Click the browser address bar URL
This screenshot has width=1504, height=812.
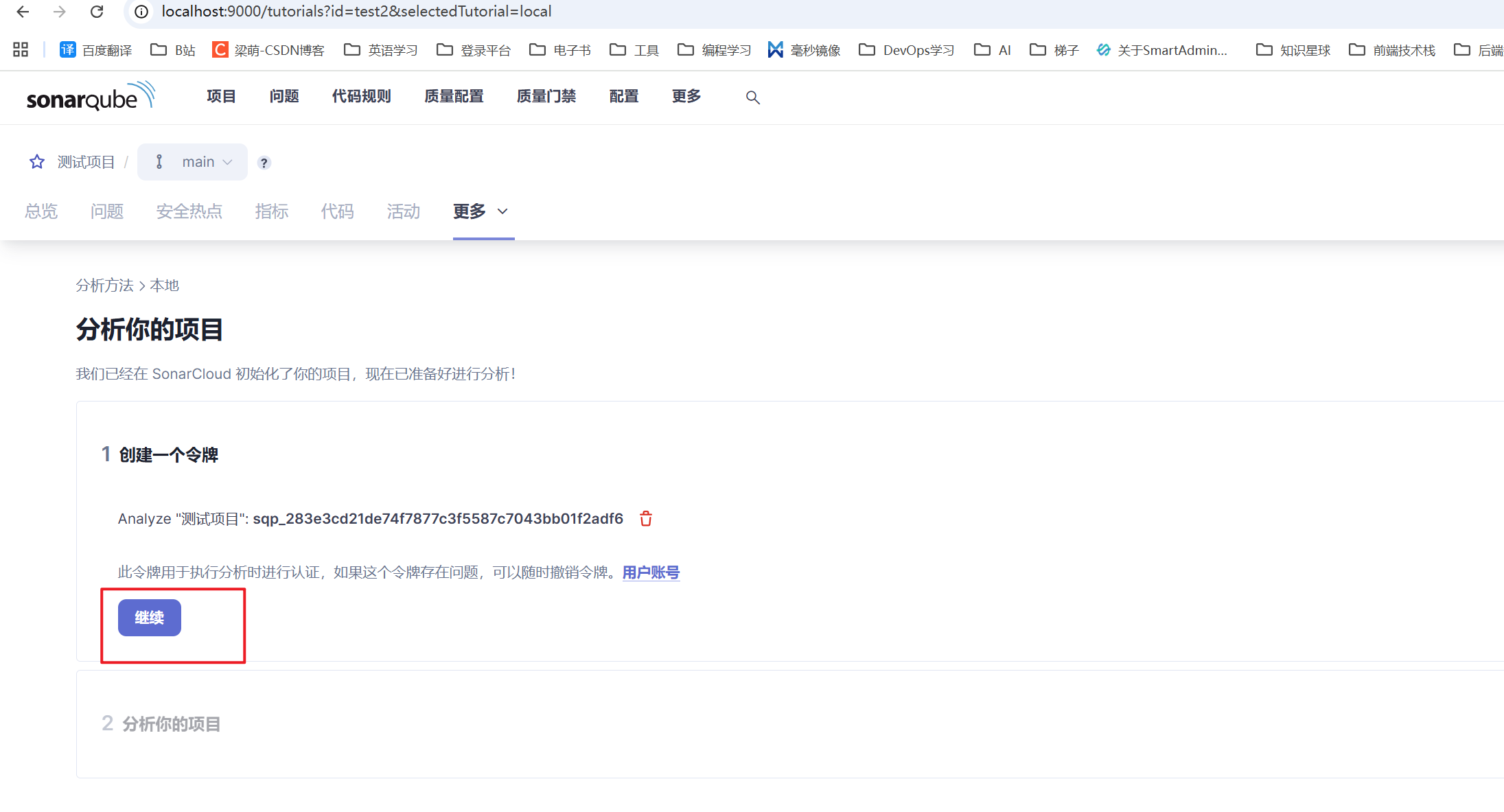[x=357, y=12]
